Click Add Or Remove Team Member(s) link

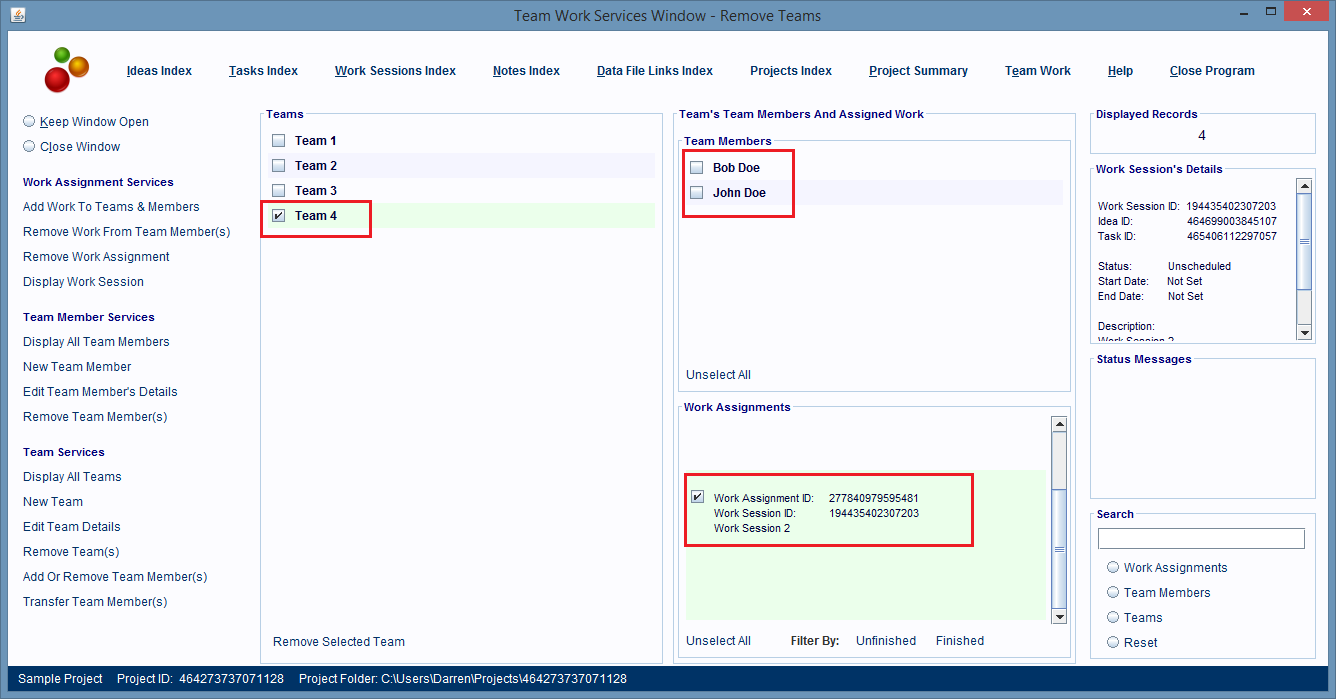click(x=115, y=577)
